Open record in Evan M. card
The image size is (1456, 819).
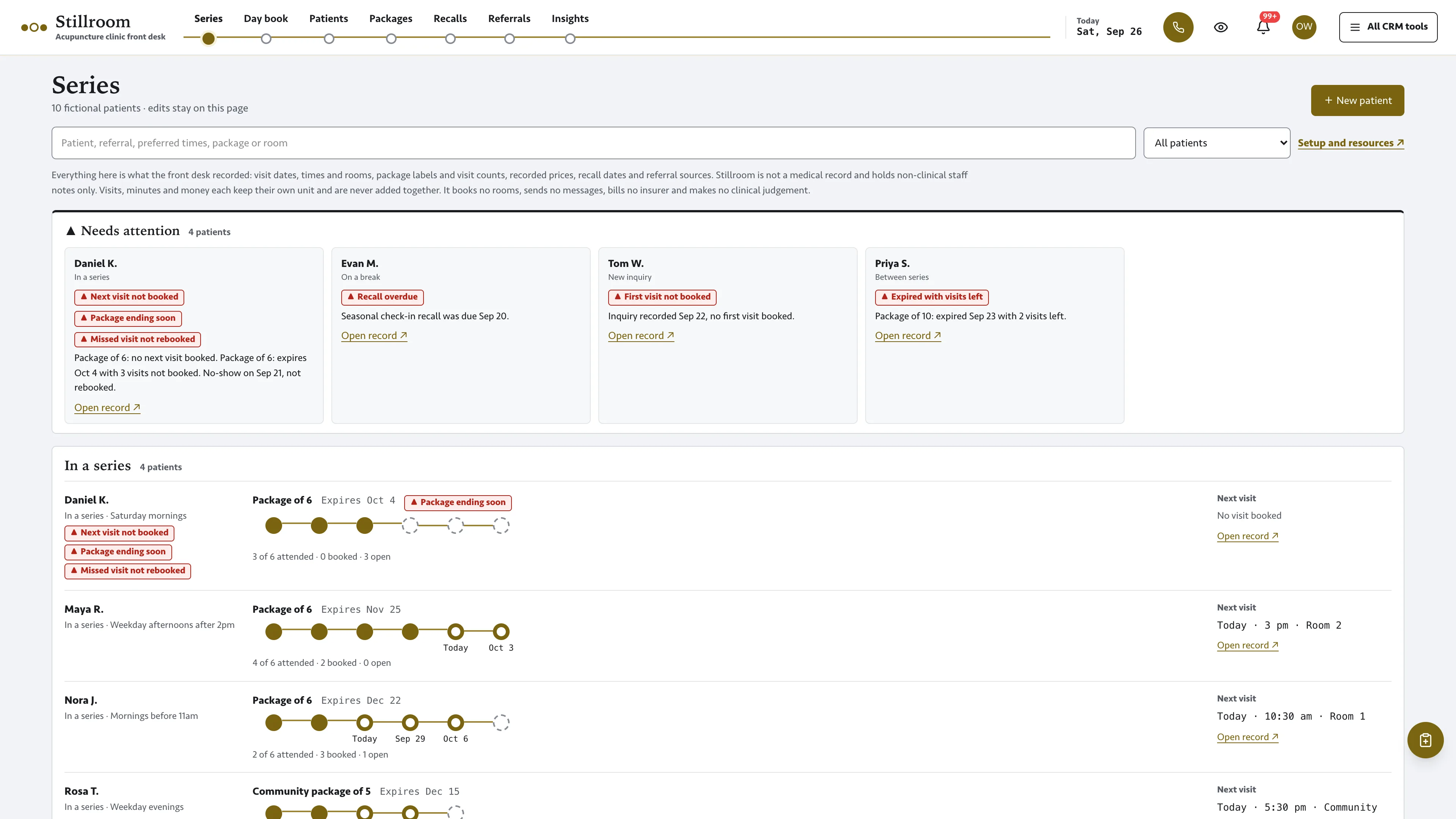pyautogui.click(x=373, y=336)
